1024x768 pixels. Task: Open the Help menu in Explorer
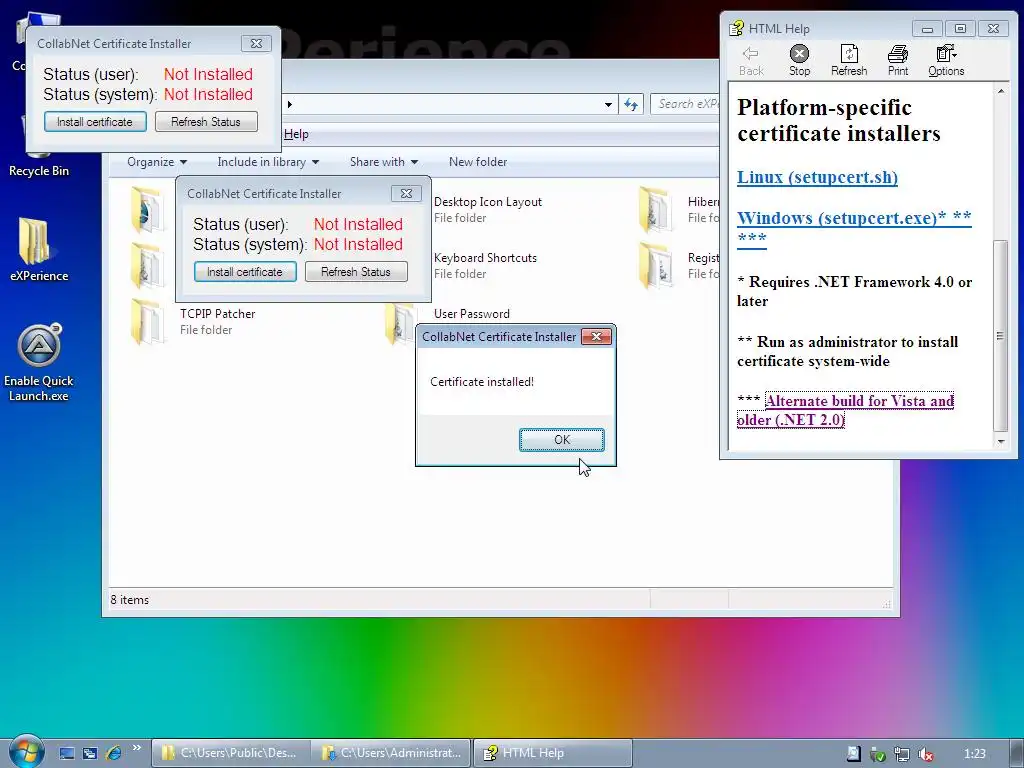[x=296, y=134]
